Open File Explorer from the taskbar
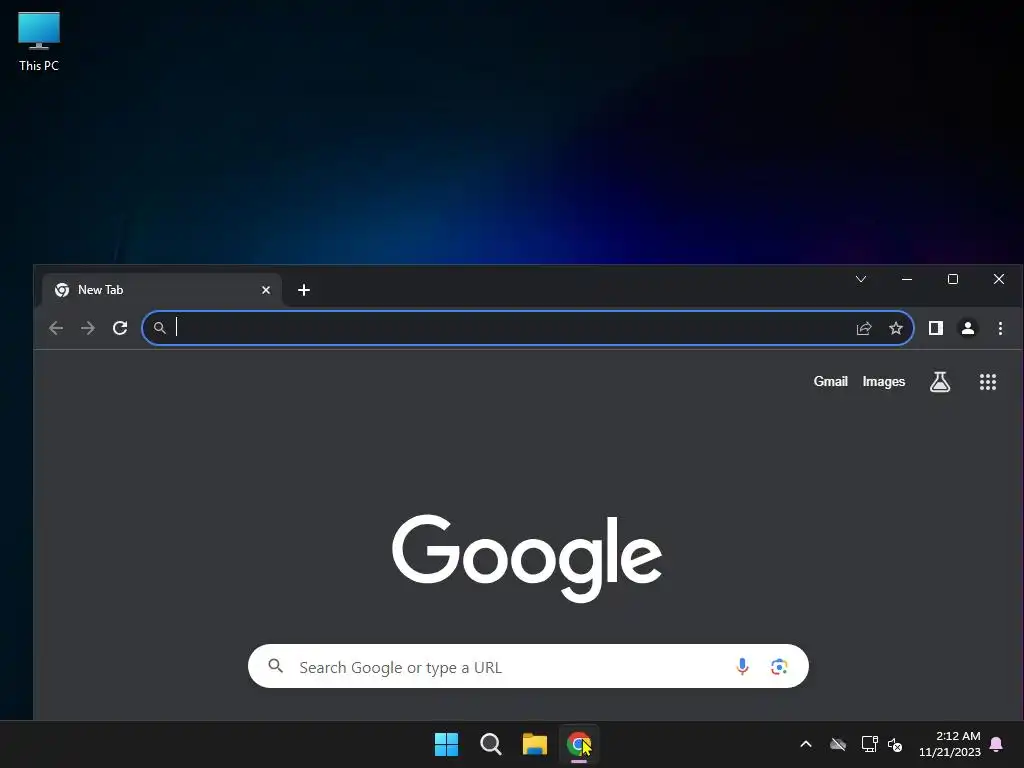The width and height of the screenshot is (1024, 768). pyautogui.click(x=535, y=744)
